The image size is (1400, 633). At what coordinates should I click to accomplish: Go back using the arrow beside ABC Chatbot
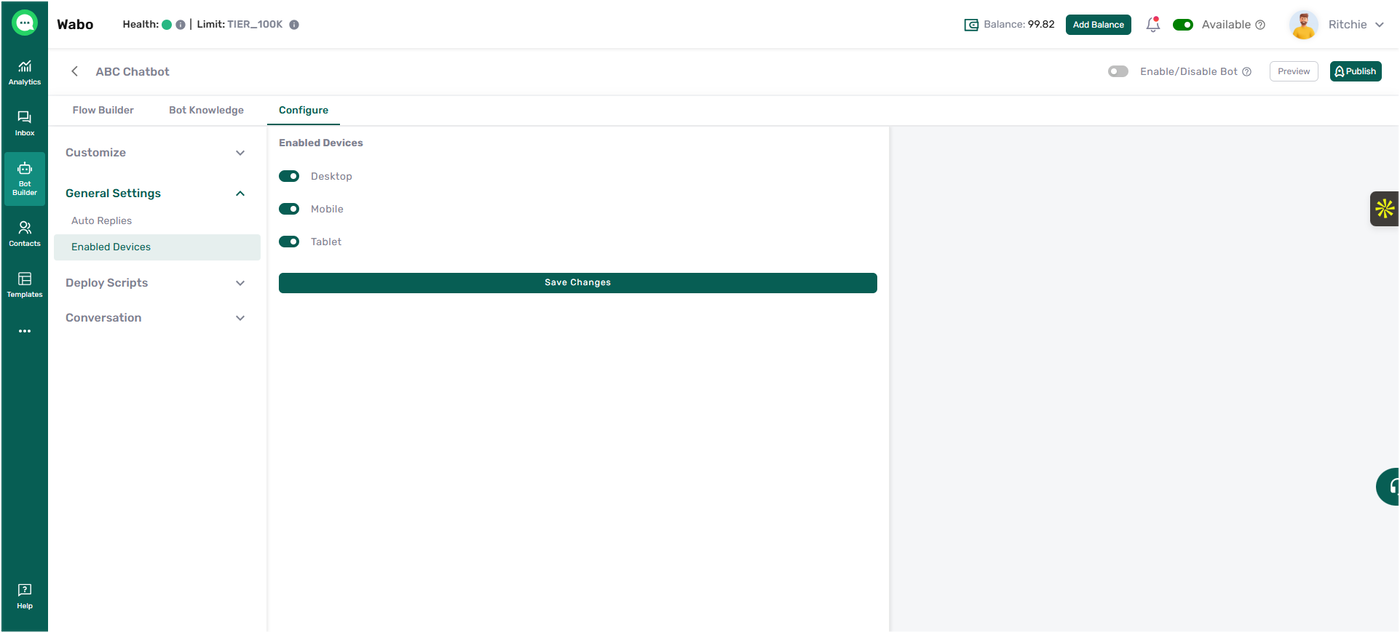[74, 72]
